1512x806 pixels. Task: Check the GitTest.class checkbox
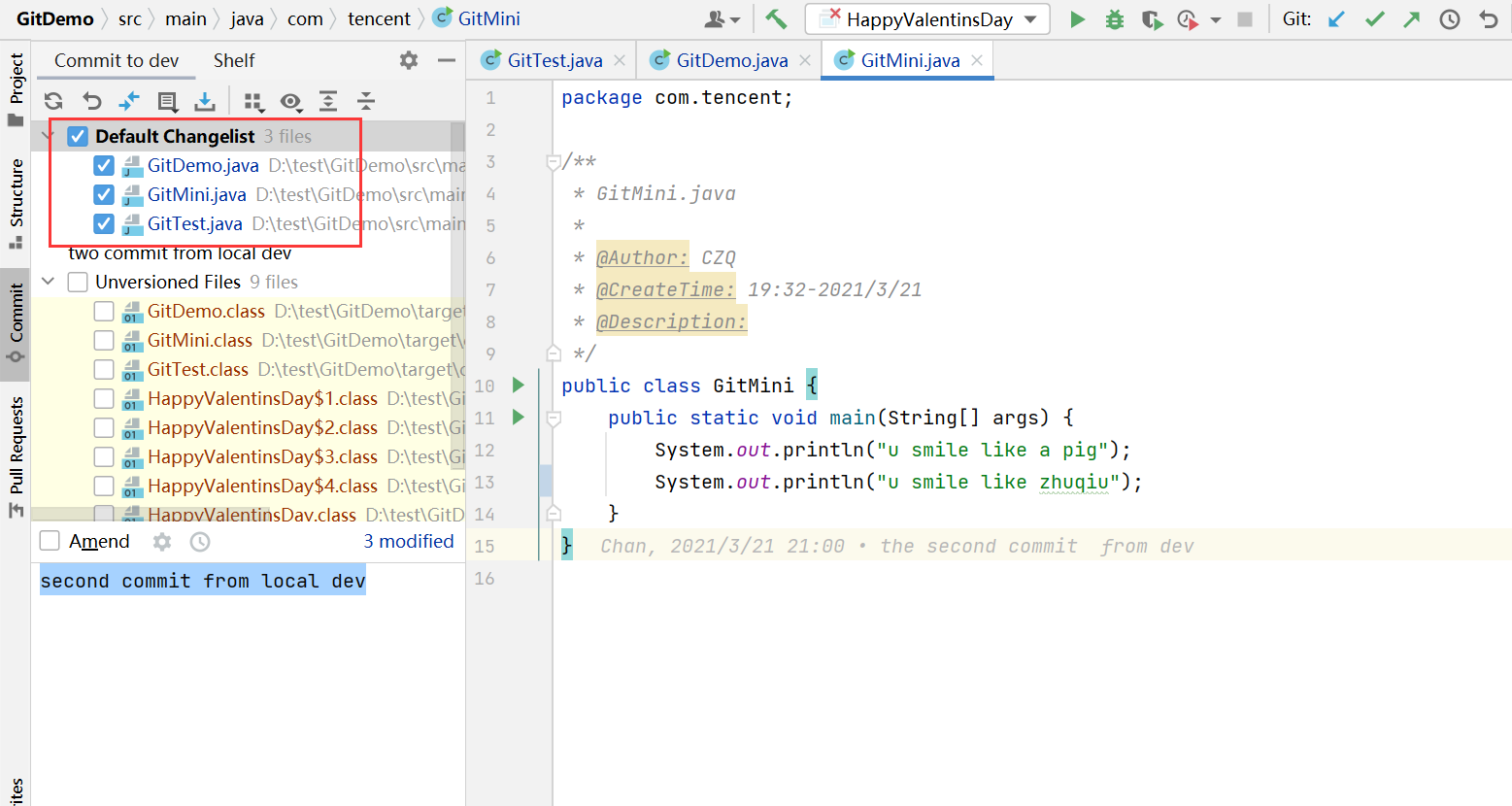(x=104, y=369)
